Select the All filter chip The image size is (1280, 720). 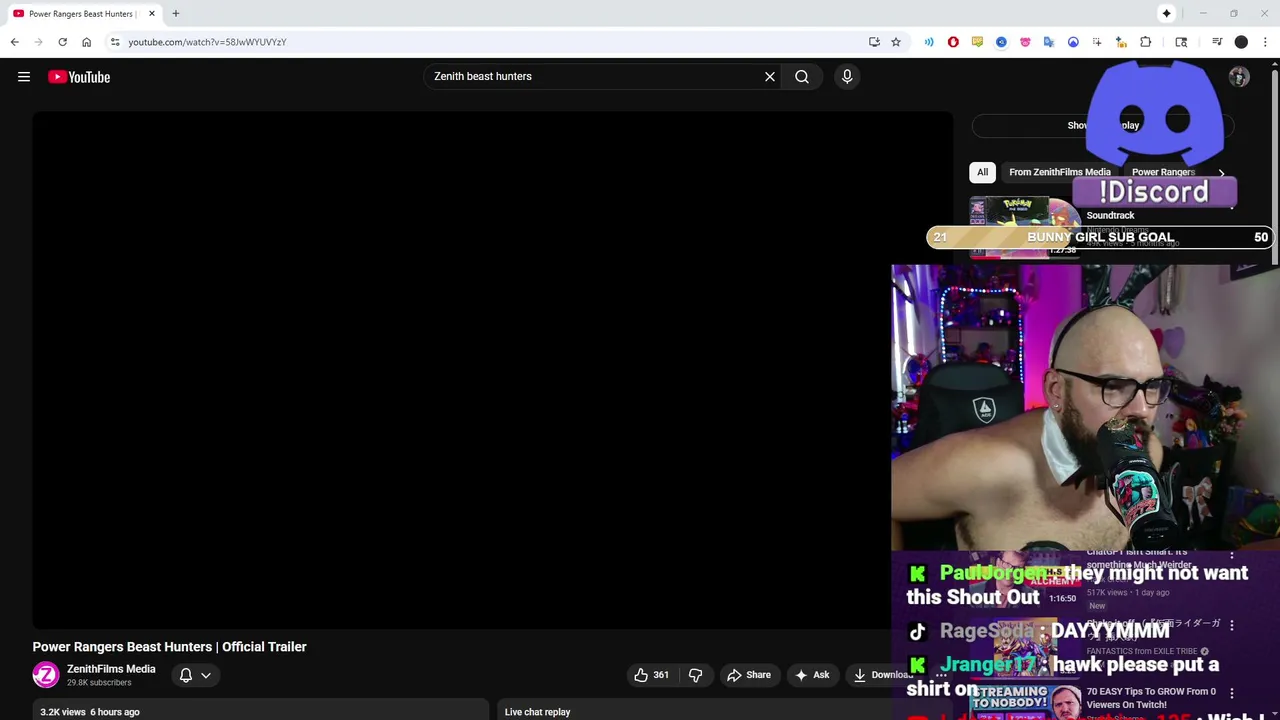tap(982, 172)
